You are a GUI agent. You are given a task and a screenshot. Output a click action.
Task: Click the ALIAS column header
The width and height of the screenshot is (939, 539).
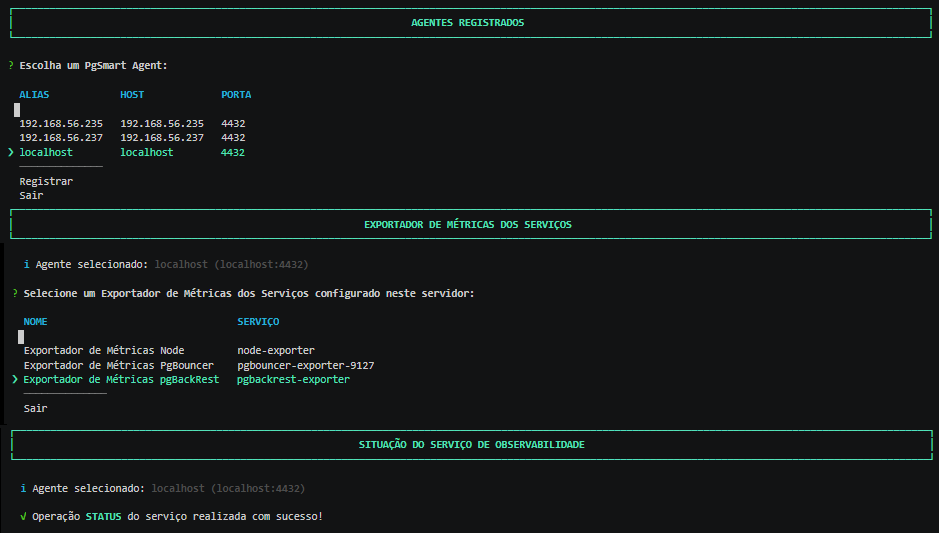click(34, 95)
